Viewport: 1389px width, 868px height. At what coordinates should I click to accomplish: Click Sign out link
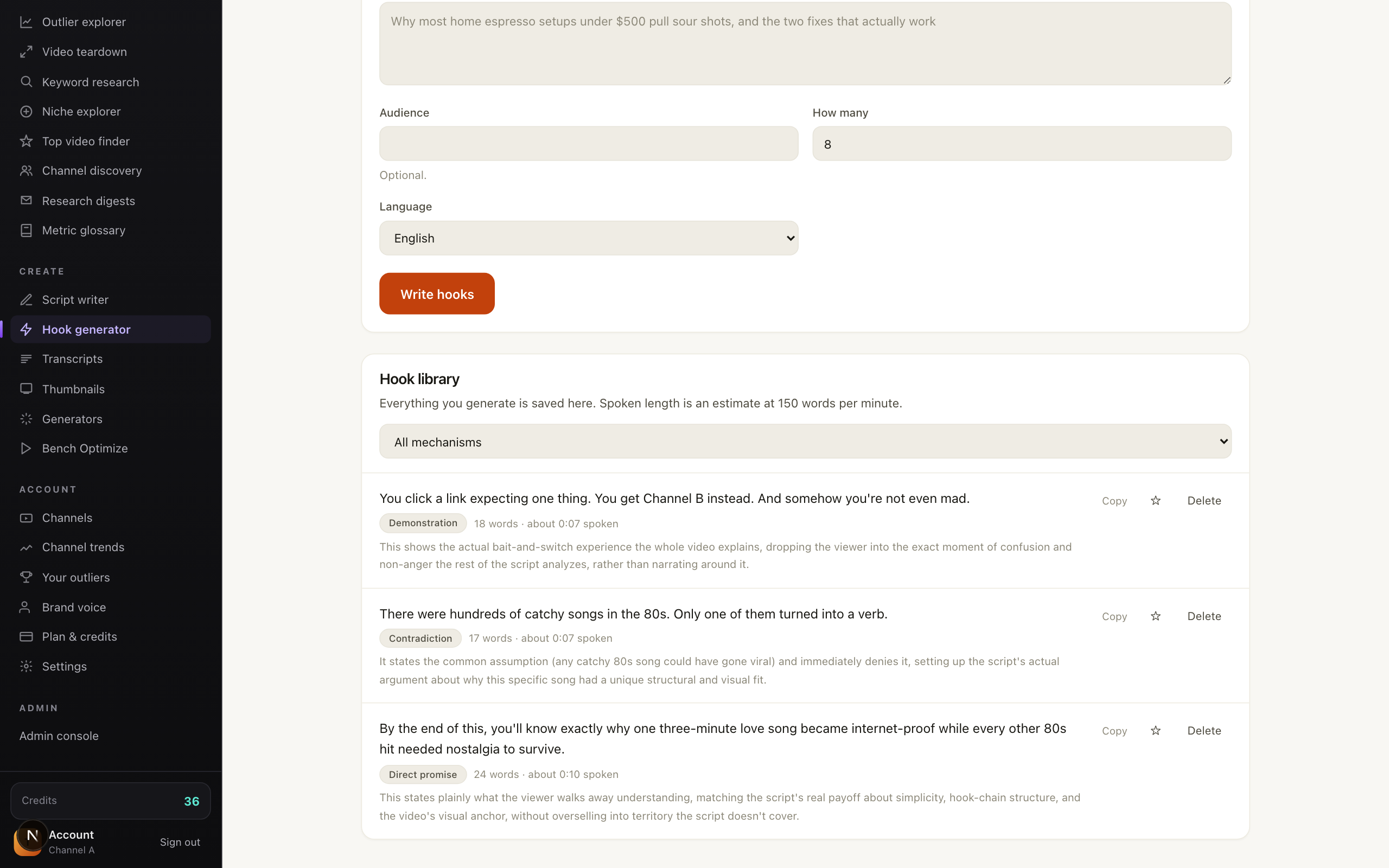pyautogui.click(x=180, y=841)
